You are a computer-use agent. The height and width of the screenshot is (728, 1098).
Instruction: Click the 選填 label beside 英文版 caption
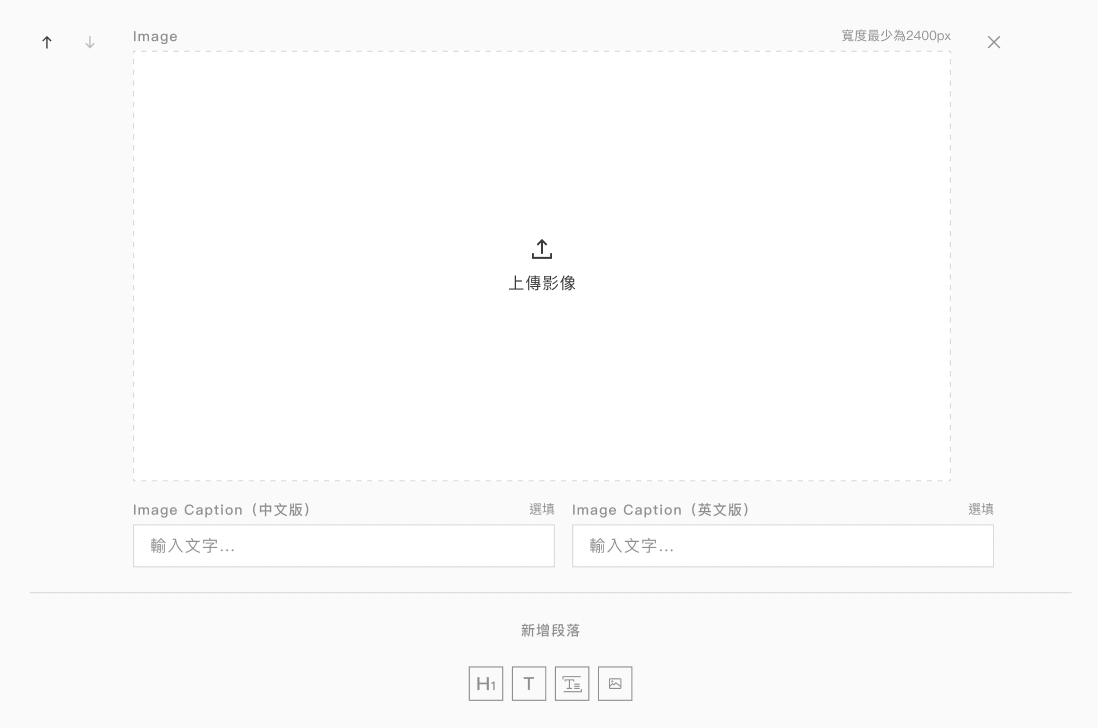981,509
